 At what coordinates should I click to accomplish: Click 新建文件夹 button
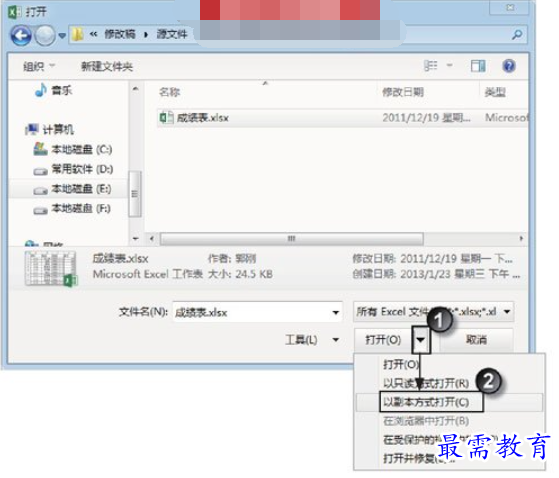(x=107, y=66)
